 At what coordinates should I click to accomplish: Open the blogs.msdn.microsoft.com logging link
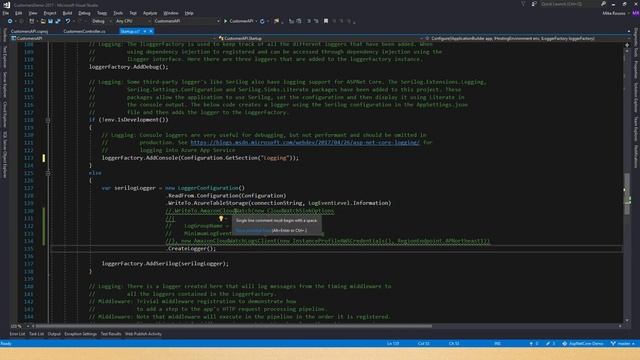[x=305, y=142]
